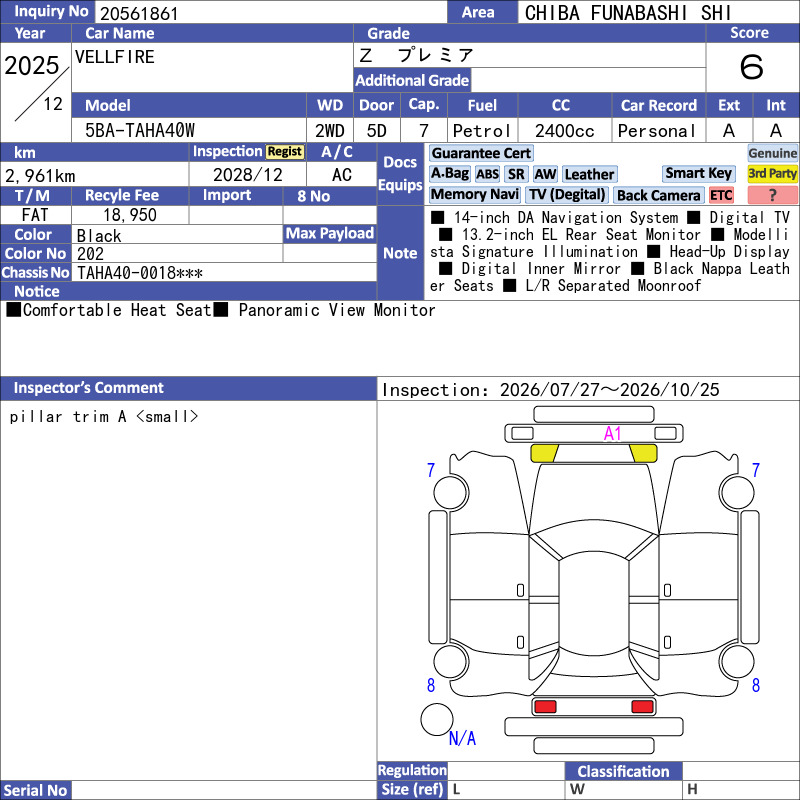
Task: Click the red ETC badge
Action: click(x=721, y=195)
